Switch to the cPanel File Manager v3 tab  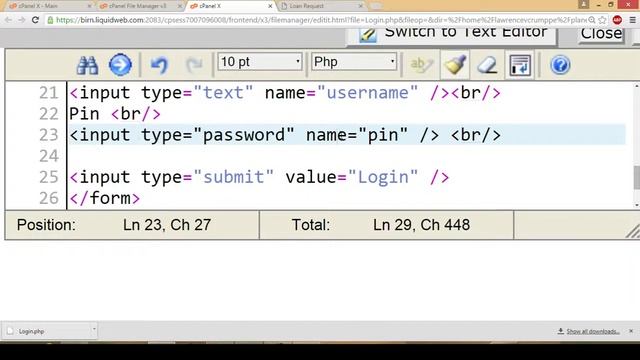point(139,6)
